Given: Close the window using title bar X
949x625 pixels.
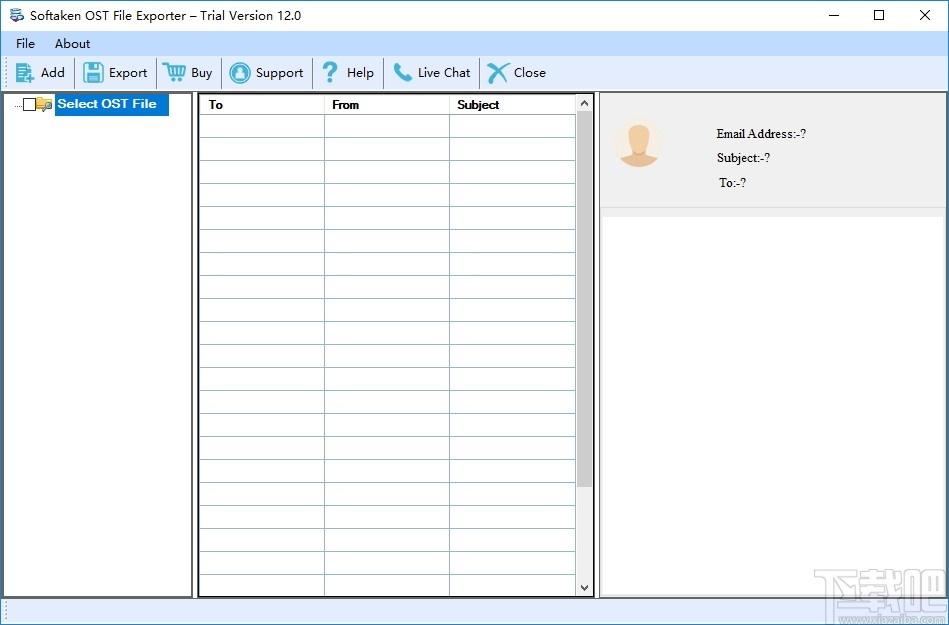Looking at the screenshot, I should tap(925, 16).
